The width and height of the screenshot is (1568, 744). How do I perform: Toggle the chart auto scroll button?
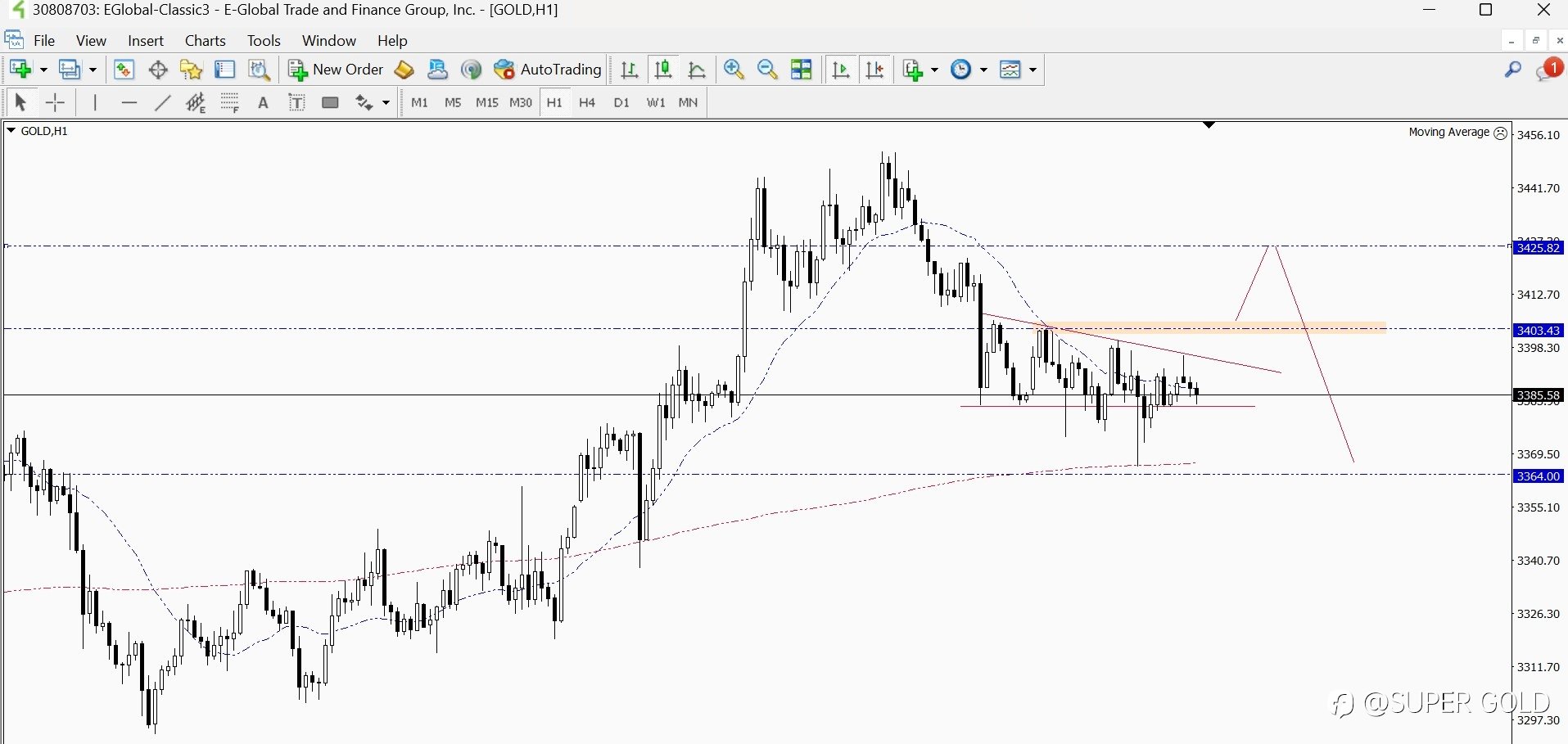click(x=841, y=70)
